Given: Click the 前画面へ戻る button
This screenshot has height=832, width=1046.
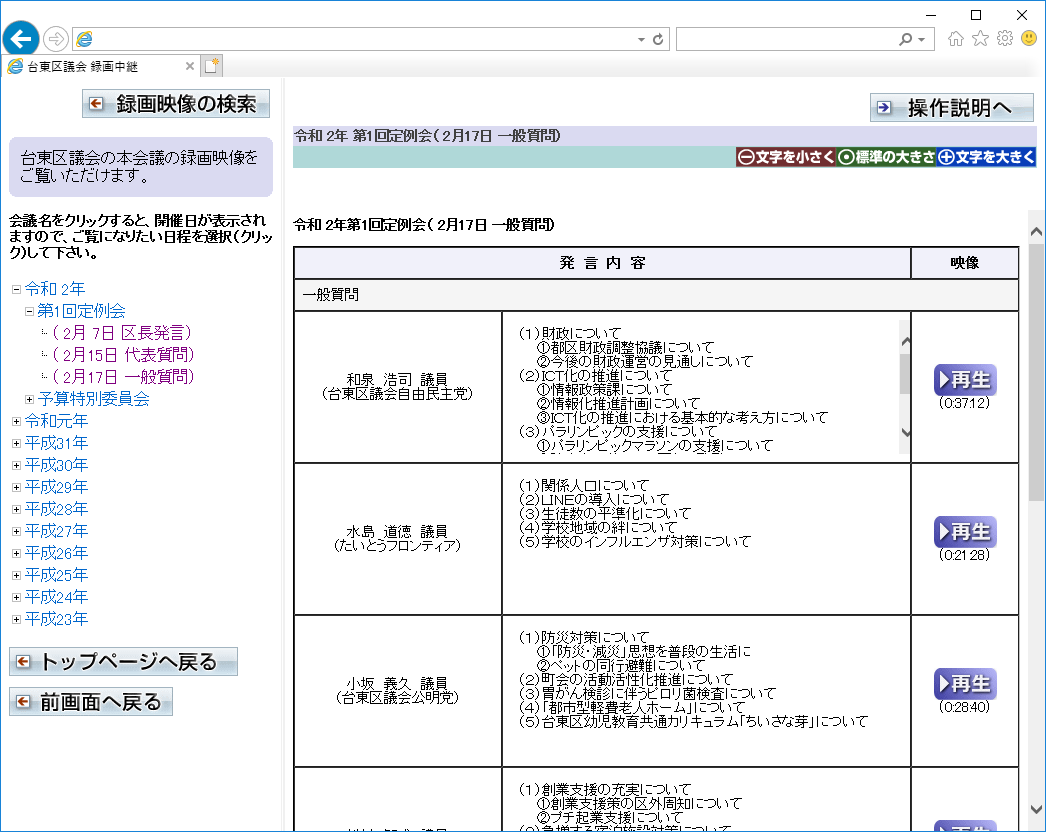Looking at the screenshot, I should (91, 701).
